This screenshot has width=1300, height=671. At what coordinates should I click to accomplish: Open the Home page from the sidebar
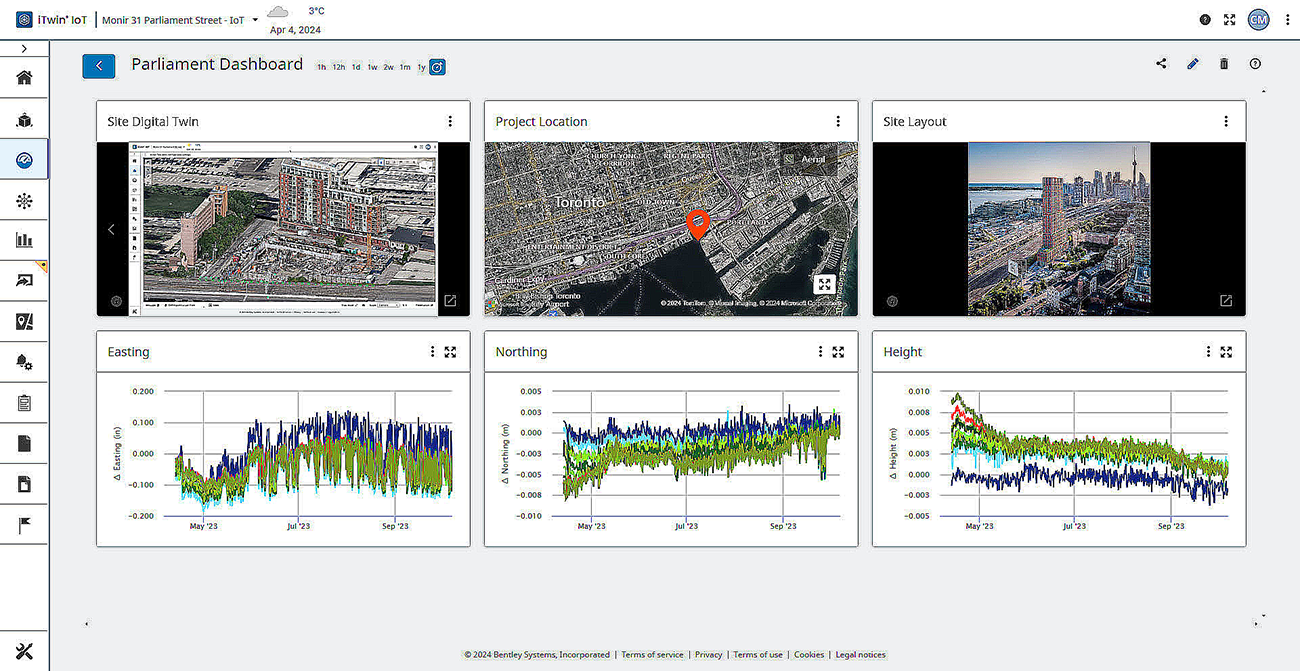pos(24,77)
